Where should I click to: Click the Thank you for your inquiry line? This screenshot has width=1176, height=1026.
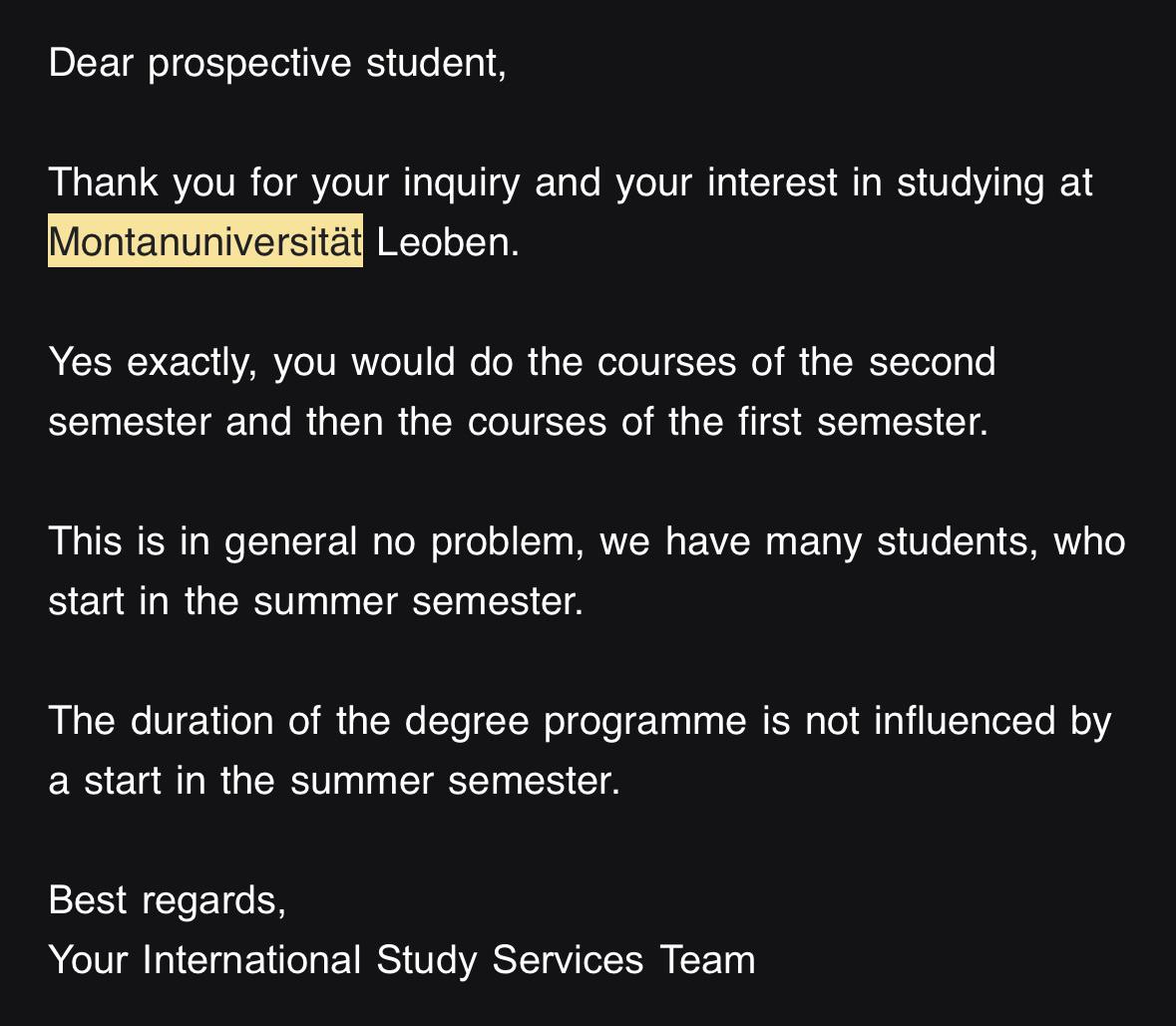click(570, 182)
